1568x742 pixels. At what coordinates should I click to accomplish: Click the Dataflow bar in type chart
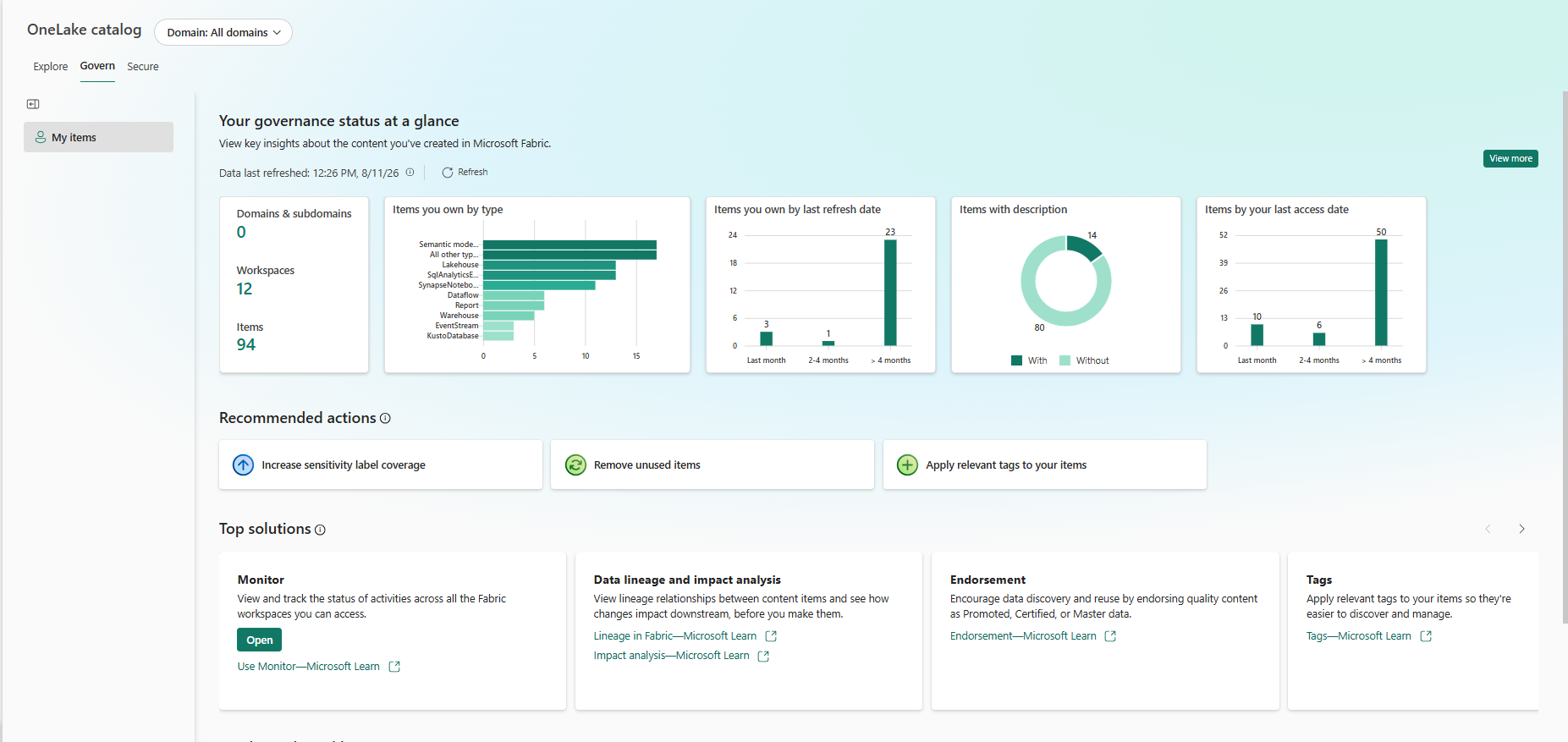[x=514, y=295]
